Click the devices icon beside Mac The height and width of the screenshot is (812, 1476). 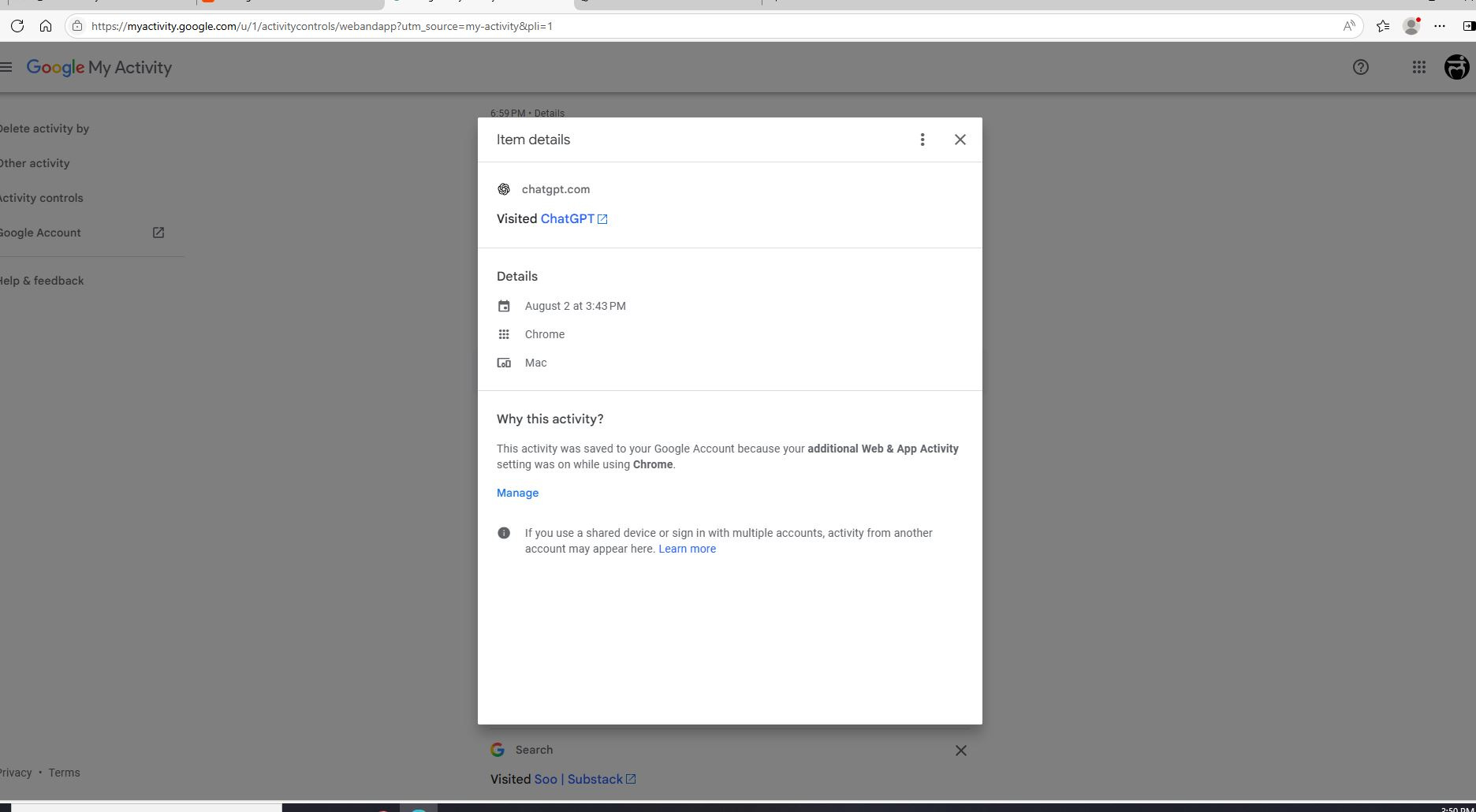click(x=504, y=363)
